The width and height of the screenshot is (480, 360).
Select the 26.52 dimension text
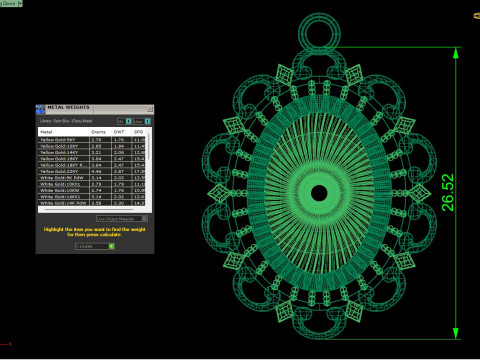(448, 193)
